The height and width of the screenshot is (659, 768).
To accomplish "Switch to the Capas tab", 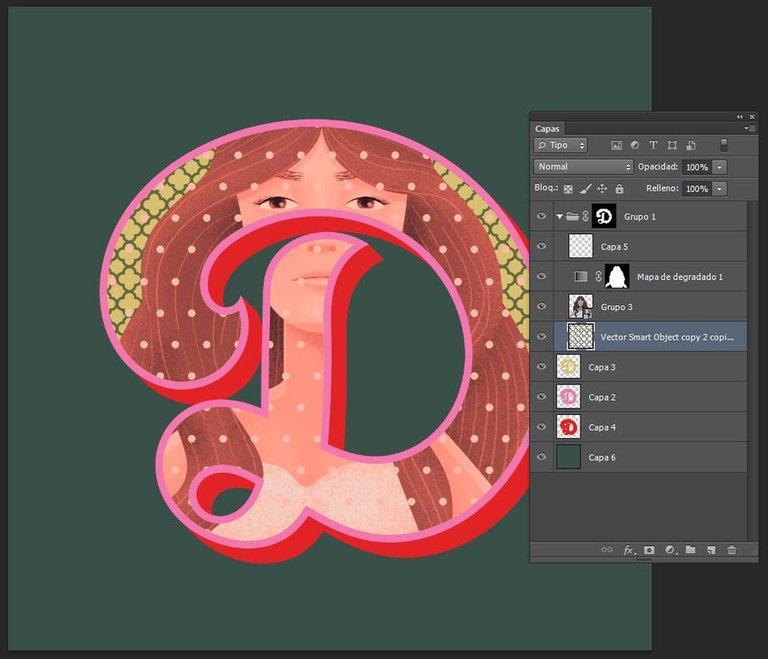I will coord(548,128).
